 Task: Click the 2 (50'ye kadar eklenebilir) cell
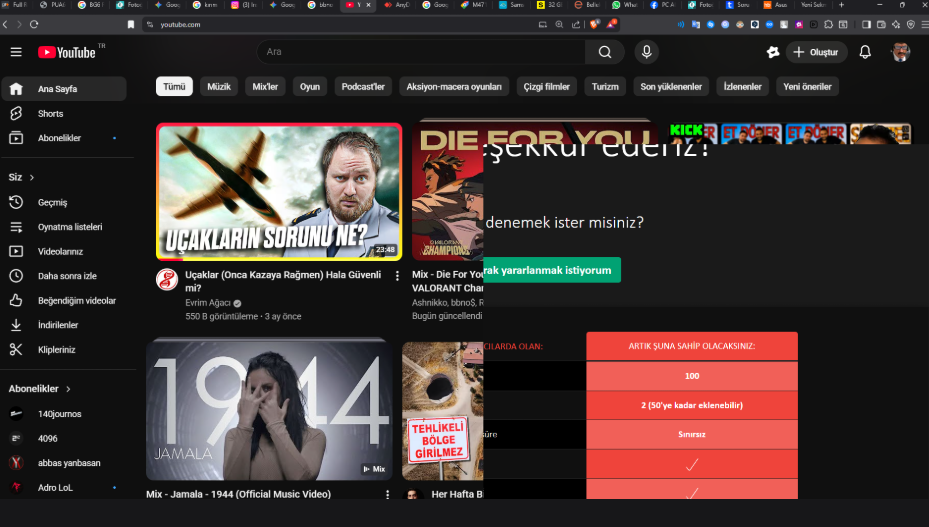click(x=692, y=405)
